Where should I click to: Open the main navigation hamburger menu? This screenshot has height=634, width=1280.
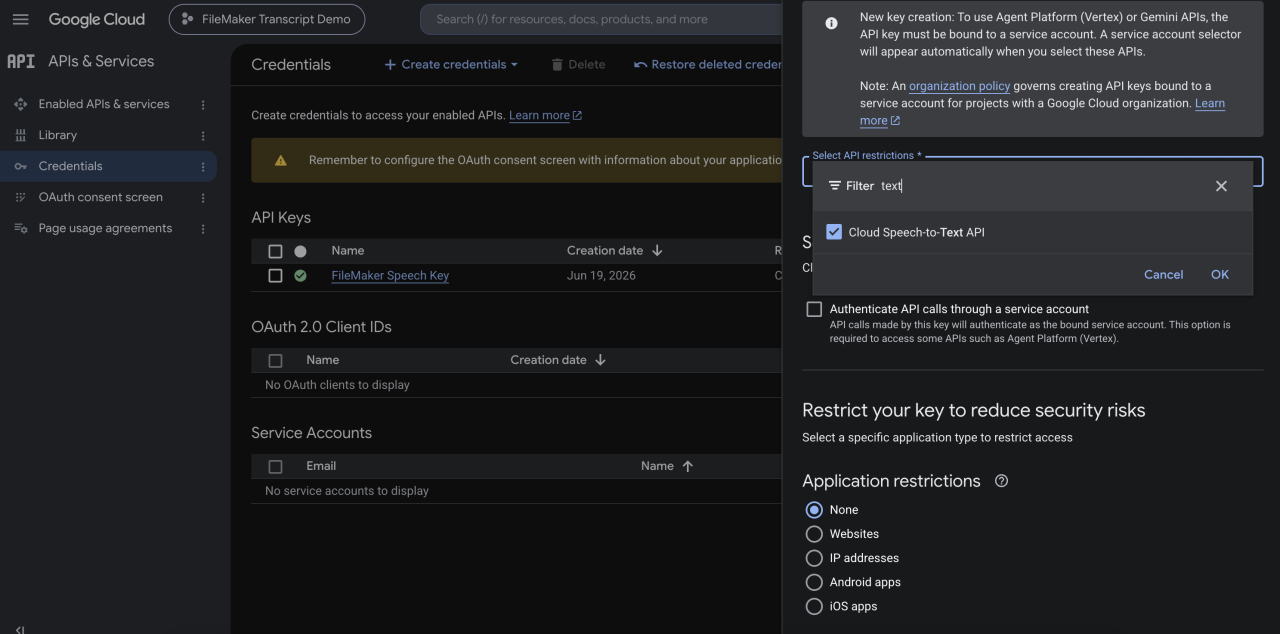(20, 19)
